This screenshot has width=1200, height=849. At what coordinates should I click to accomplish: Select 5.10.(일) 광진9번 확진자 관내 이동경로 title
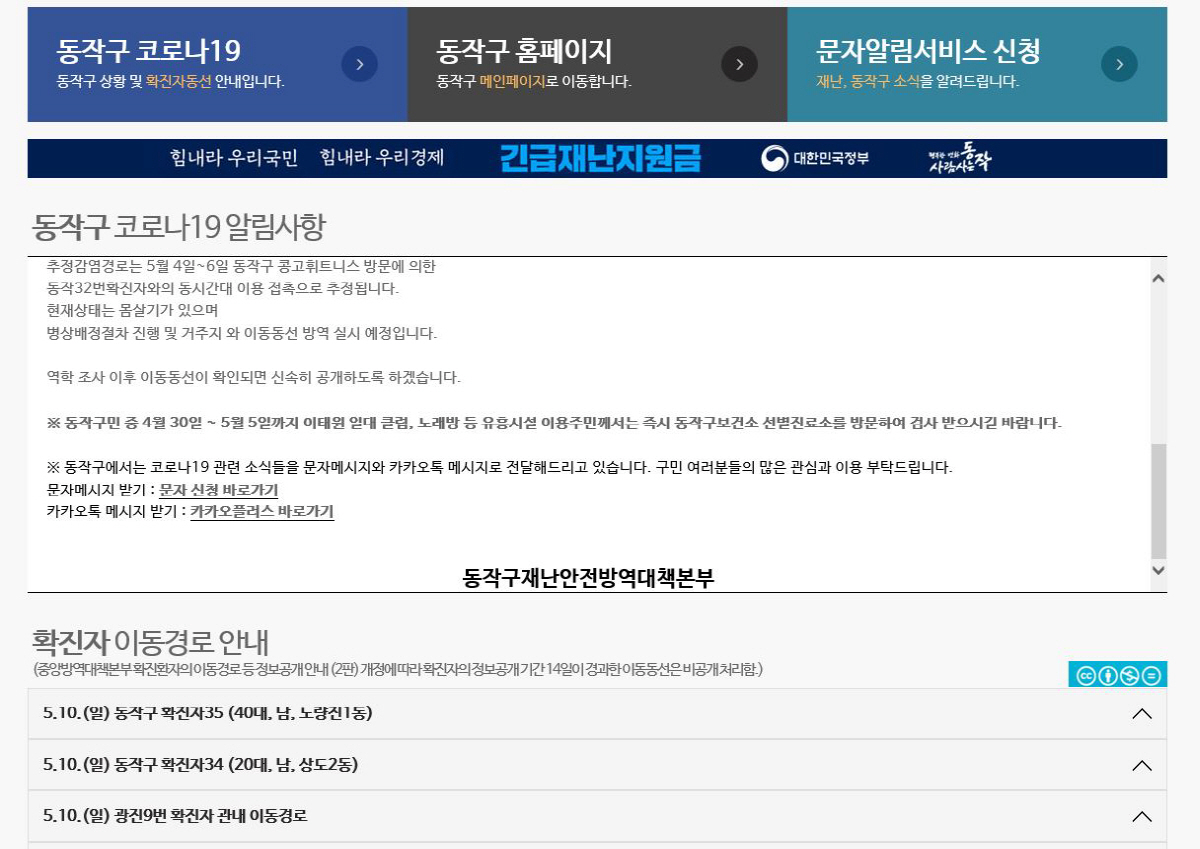coord(175,816)
